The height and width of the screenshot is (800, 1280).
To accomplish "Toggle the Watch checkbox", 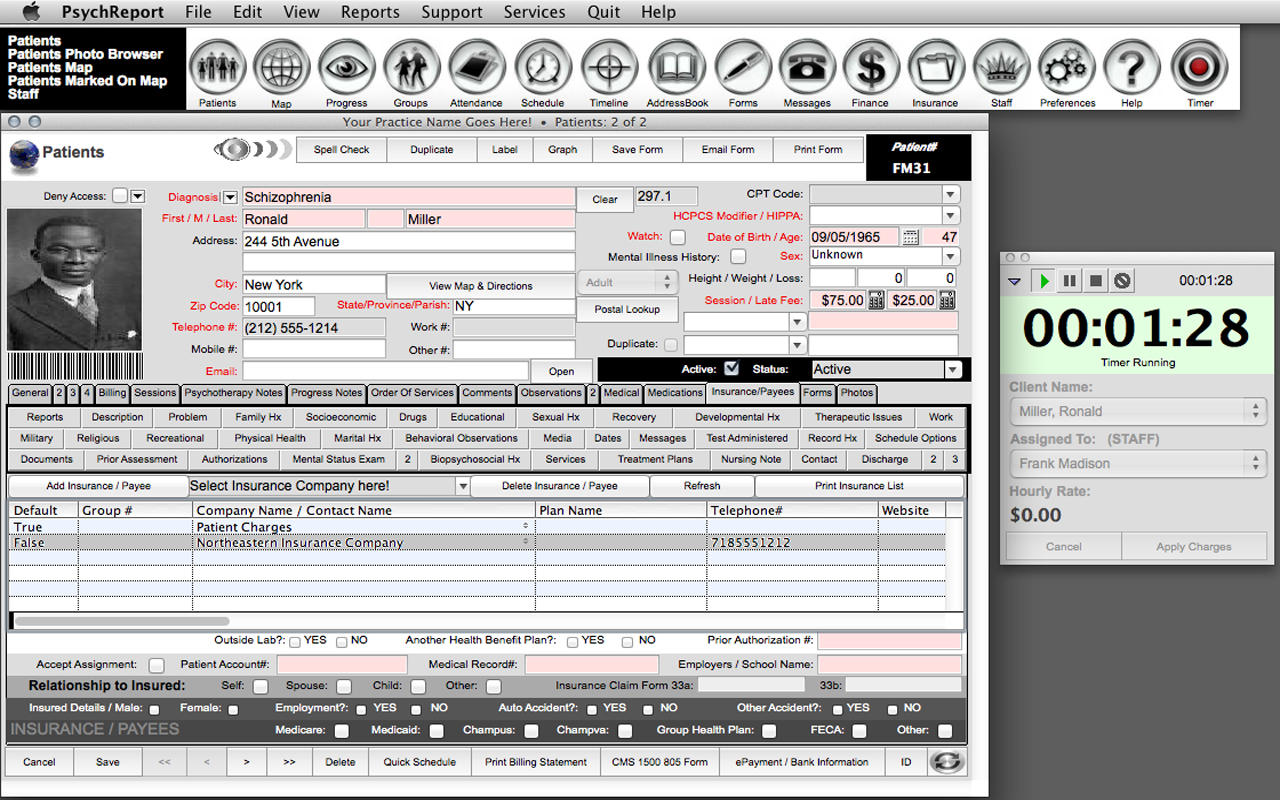I will click(x=677, y=237).
